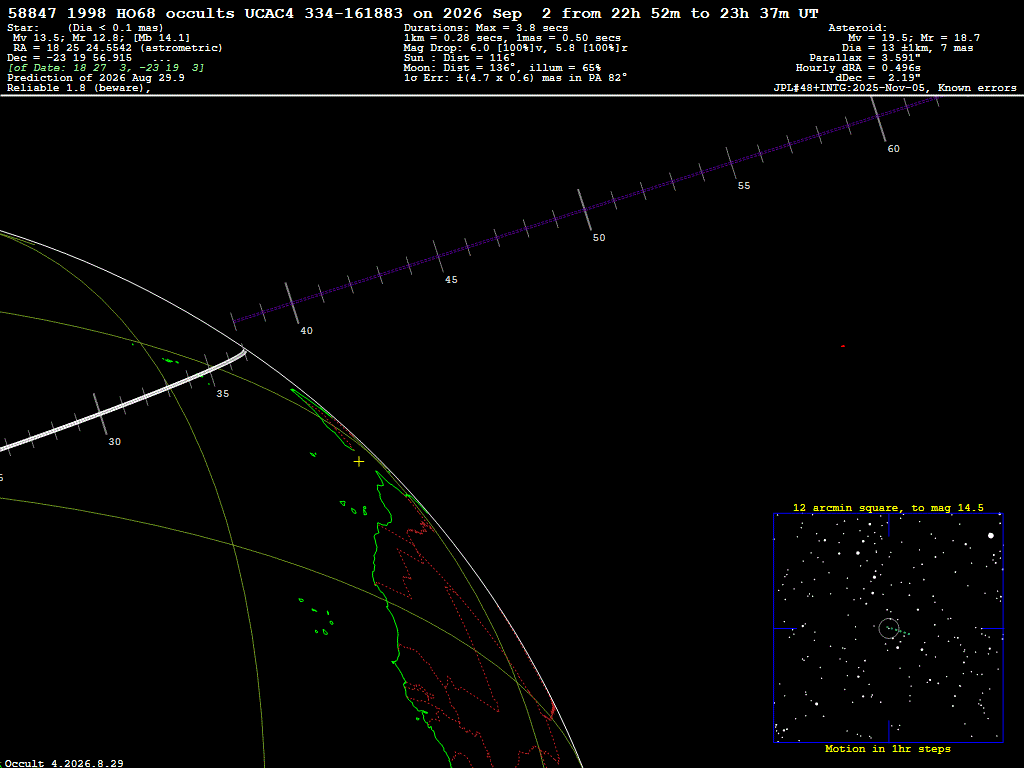Click the '12 arcmin square, to mag 14.5' caption
Screen dimensions: 1024x768
(x=888, y=507)
